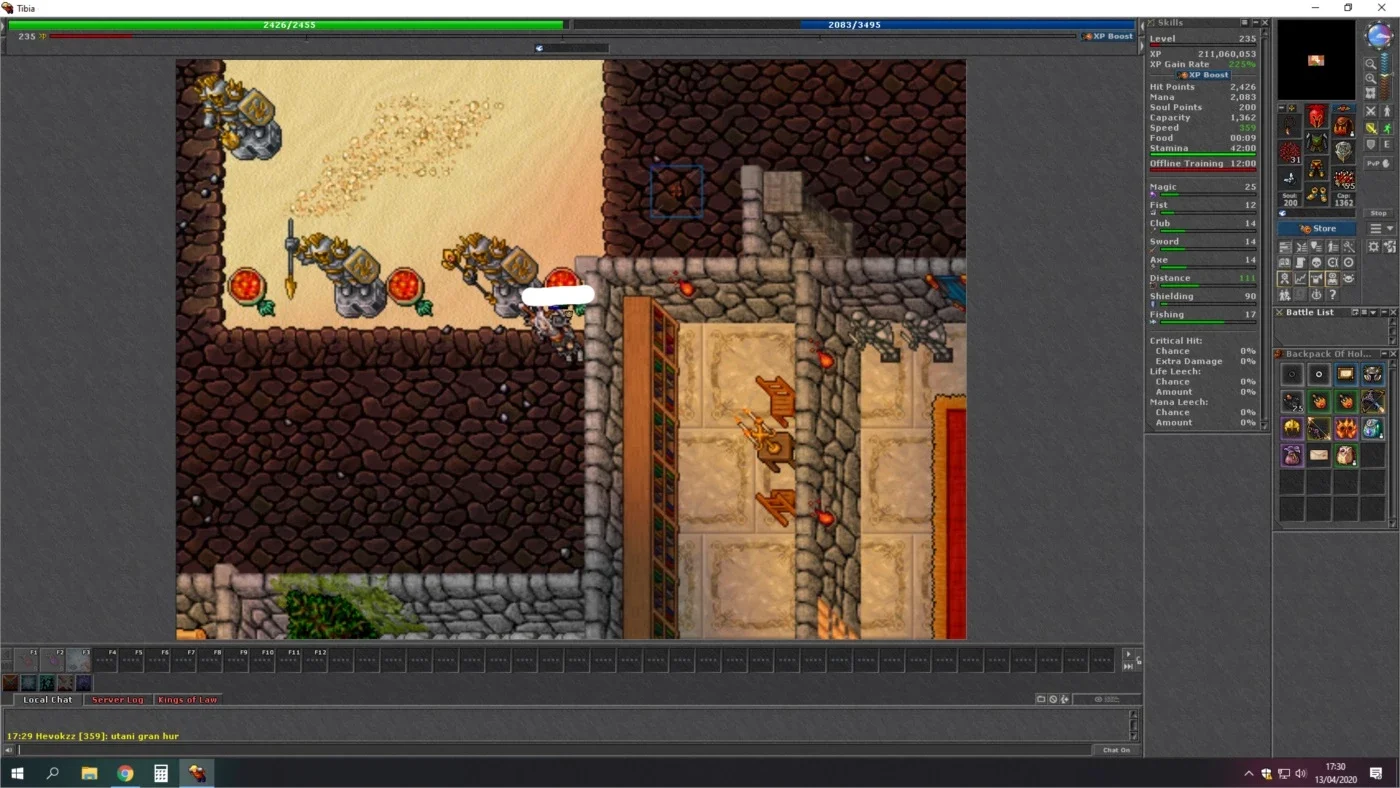
Task: Open the purple bag in the backpack
Action: tap(1292, 455)
